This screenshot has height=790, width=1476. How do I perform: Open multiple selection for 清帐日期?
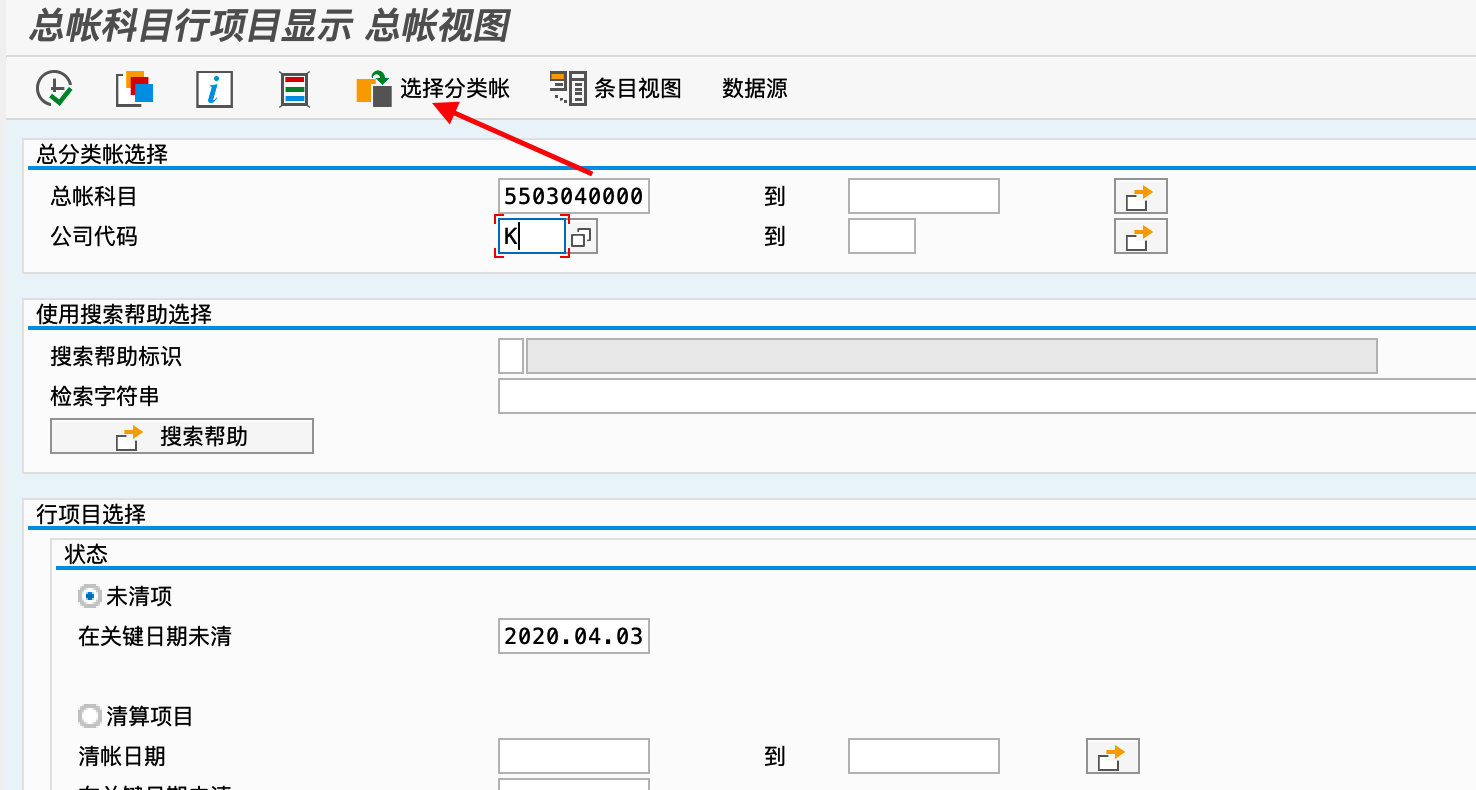click(1113, 755)
